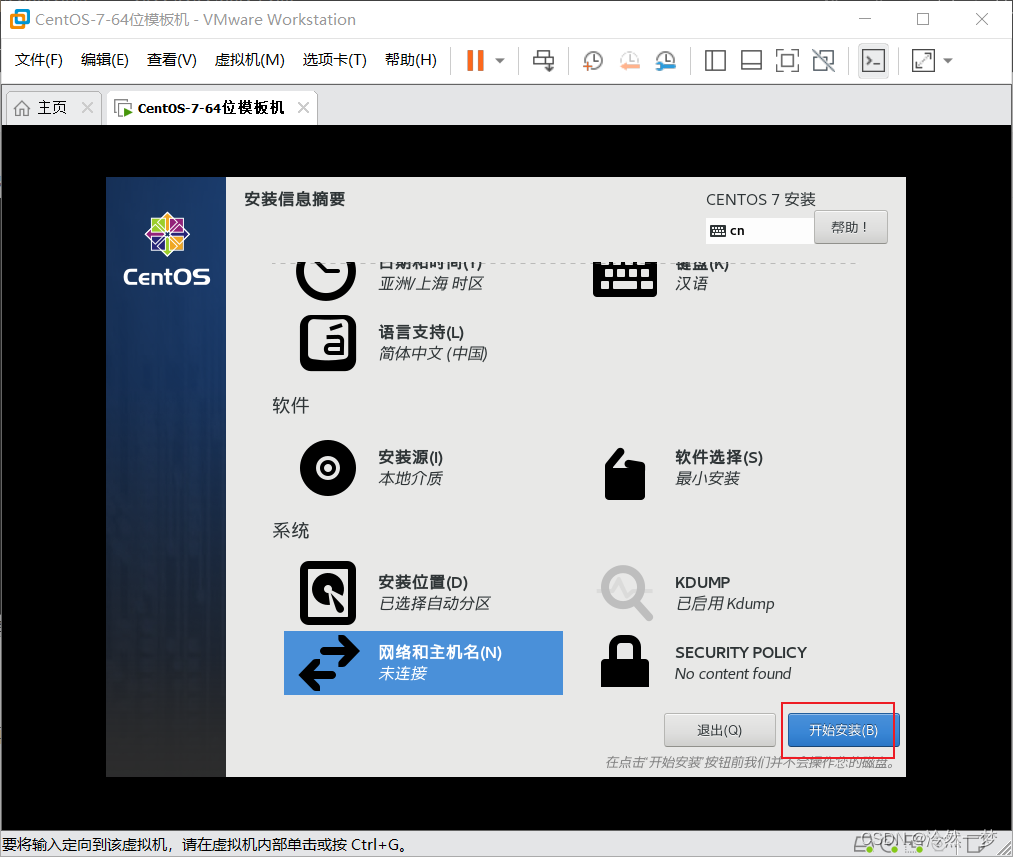1013x857 pixels.
Task: Open the snapshot manager
Action: [665, 61]
